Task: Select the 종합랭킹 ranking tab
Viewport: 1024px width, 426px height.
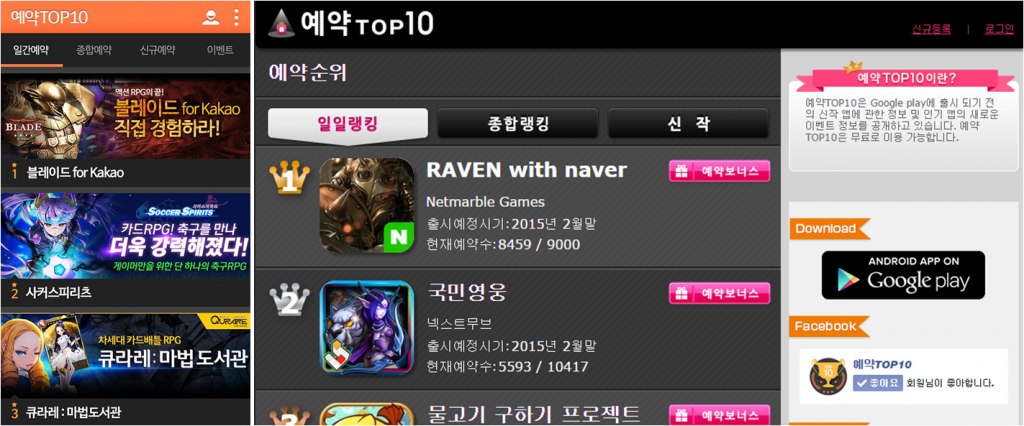Action: [518, 123]
